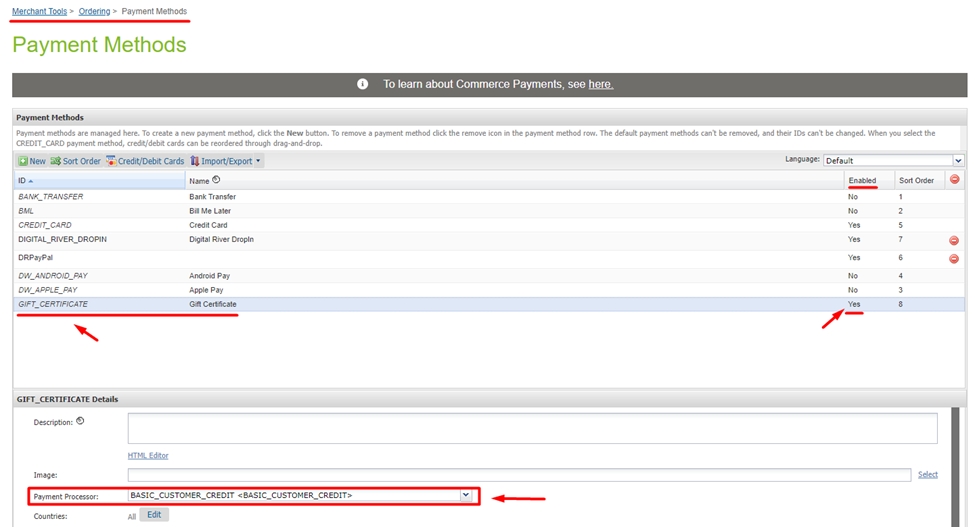Click the HTML Editor link
The width and height of the screenshot is (975, 527).
(x=148, y=455)
